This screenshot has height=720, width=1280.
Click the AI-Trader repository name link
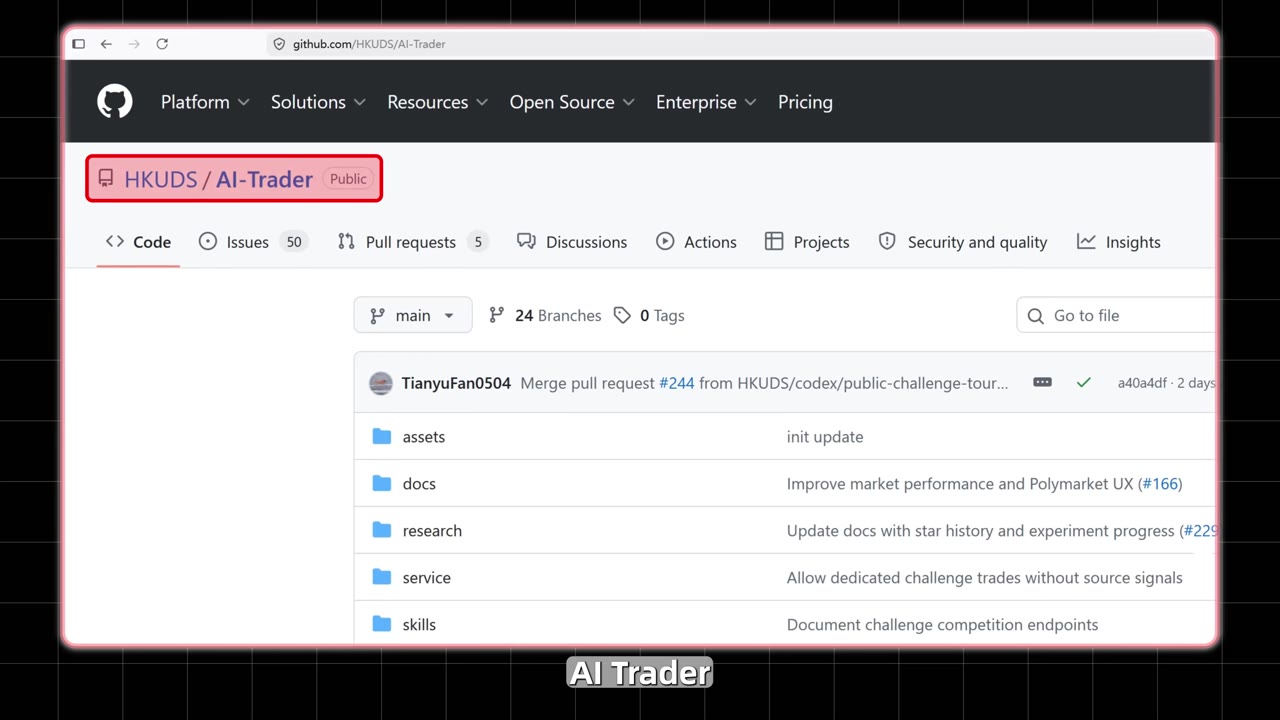pyautogui.click(x=264, y=179)
